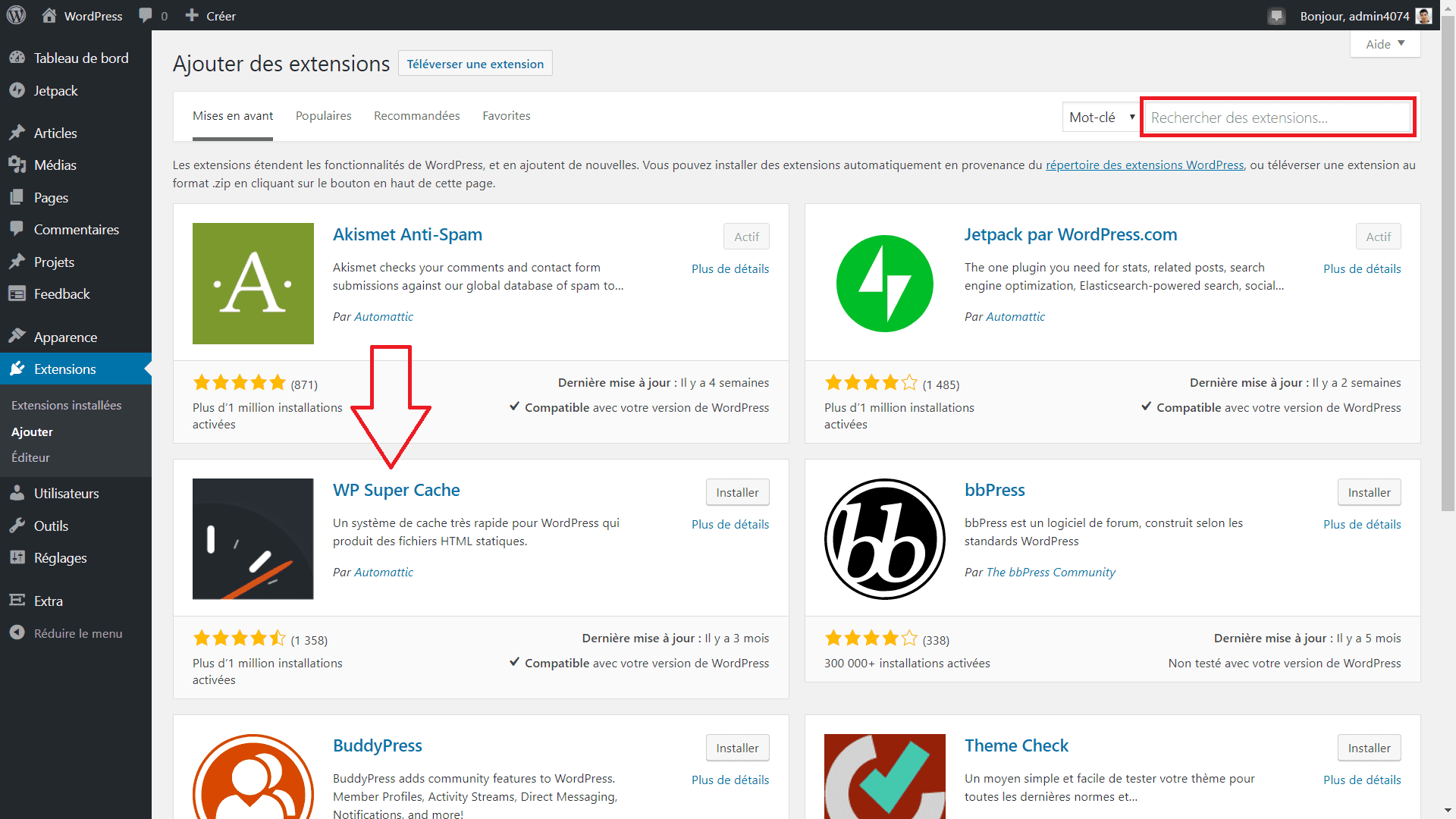Click the WP Super Cache plugin thumbnail
The height and width of the screenshot is (819, 1456).
coord(253,539)
